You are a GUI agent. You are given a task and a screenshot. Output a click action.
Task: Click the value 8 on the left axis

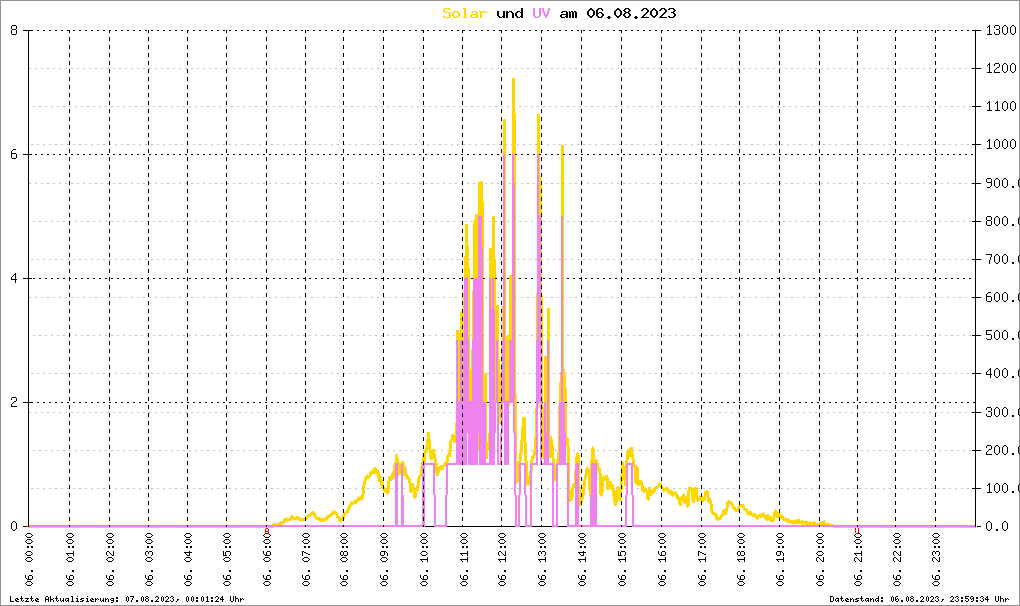pos(14,30)
